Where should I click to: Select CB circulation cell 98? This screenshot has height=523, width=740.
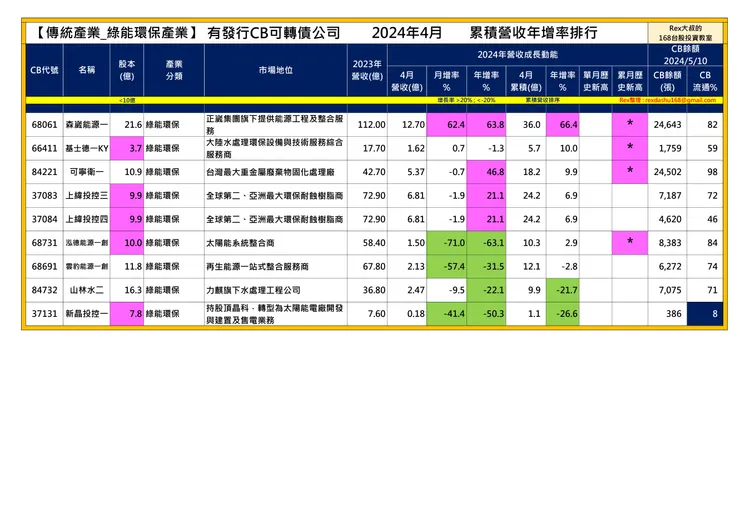[705, 172]
